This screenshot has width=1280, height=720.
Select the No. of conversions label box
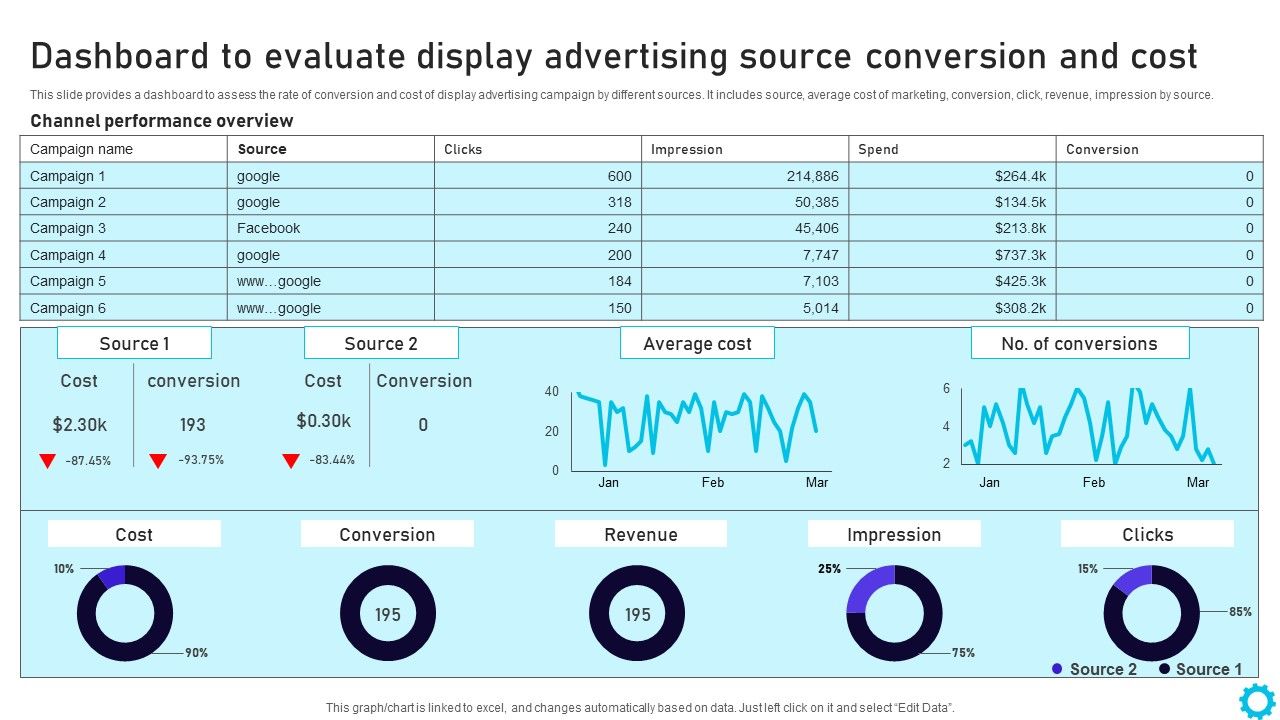[1080, 343]
